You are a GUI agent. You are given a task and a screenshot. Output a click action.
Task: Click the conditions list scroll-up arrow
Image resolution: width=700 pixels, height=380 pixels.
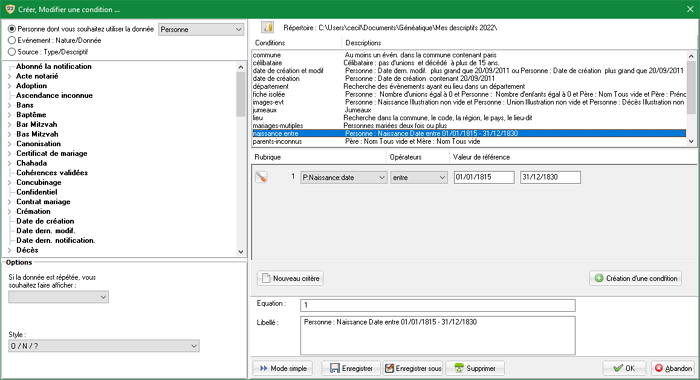click(691, 56)
